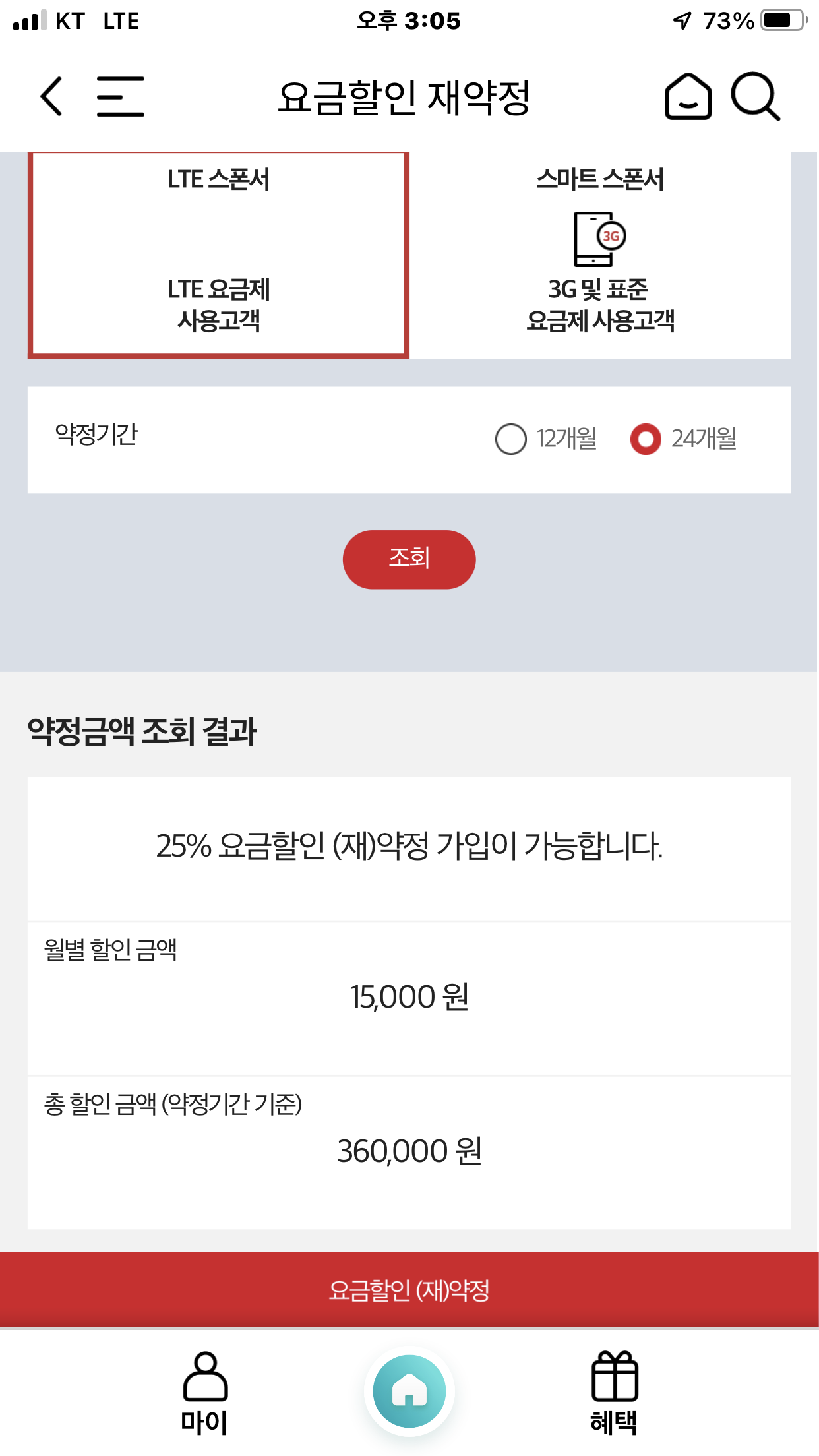Tap the 월별 할인 금액 15,000 원 value
Screen dimensions: 819x1456
click(409, 996)
